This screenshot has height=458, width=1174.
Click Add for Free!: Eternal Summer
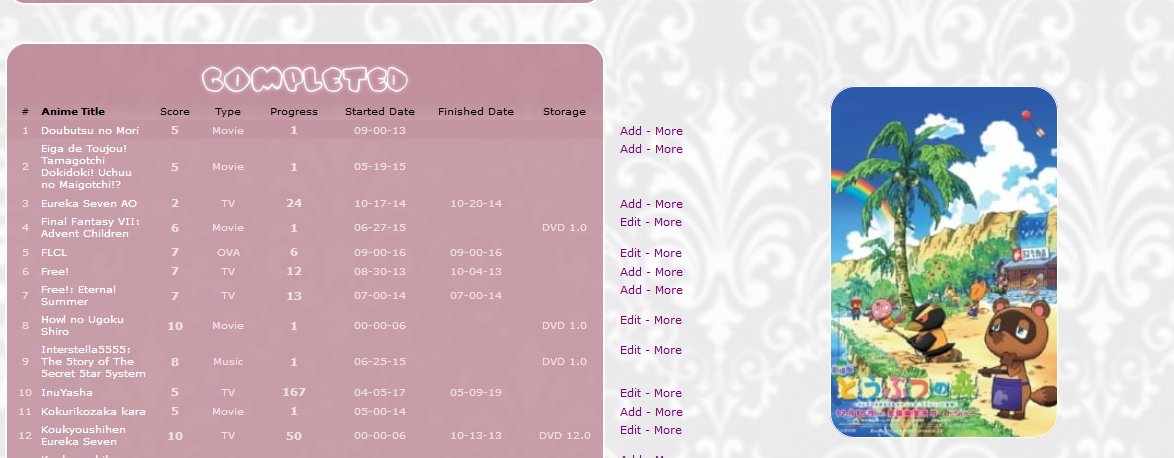pyautogui.click(x=630, y=290)
